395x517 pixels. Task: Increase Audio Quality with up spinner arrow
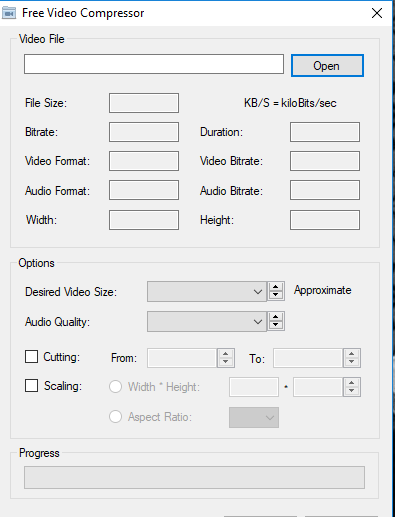coord(276,317)
